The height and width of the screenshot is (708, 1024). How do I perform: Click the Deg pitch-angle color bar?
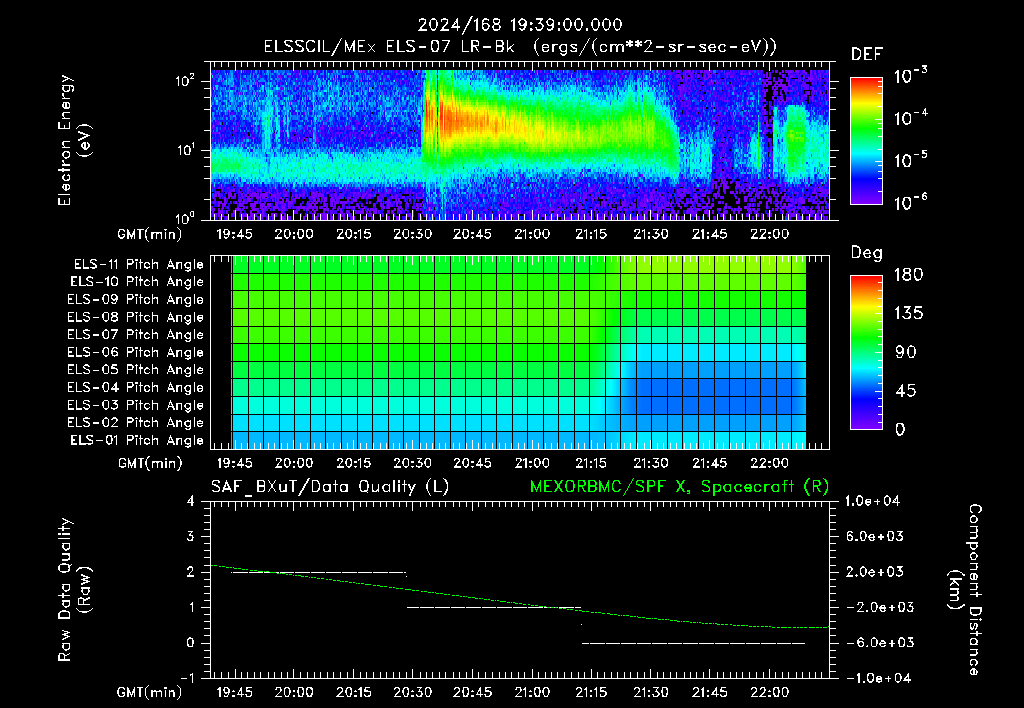[866, 352]
